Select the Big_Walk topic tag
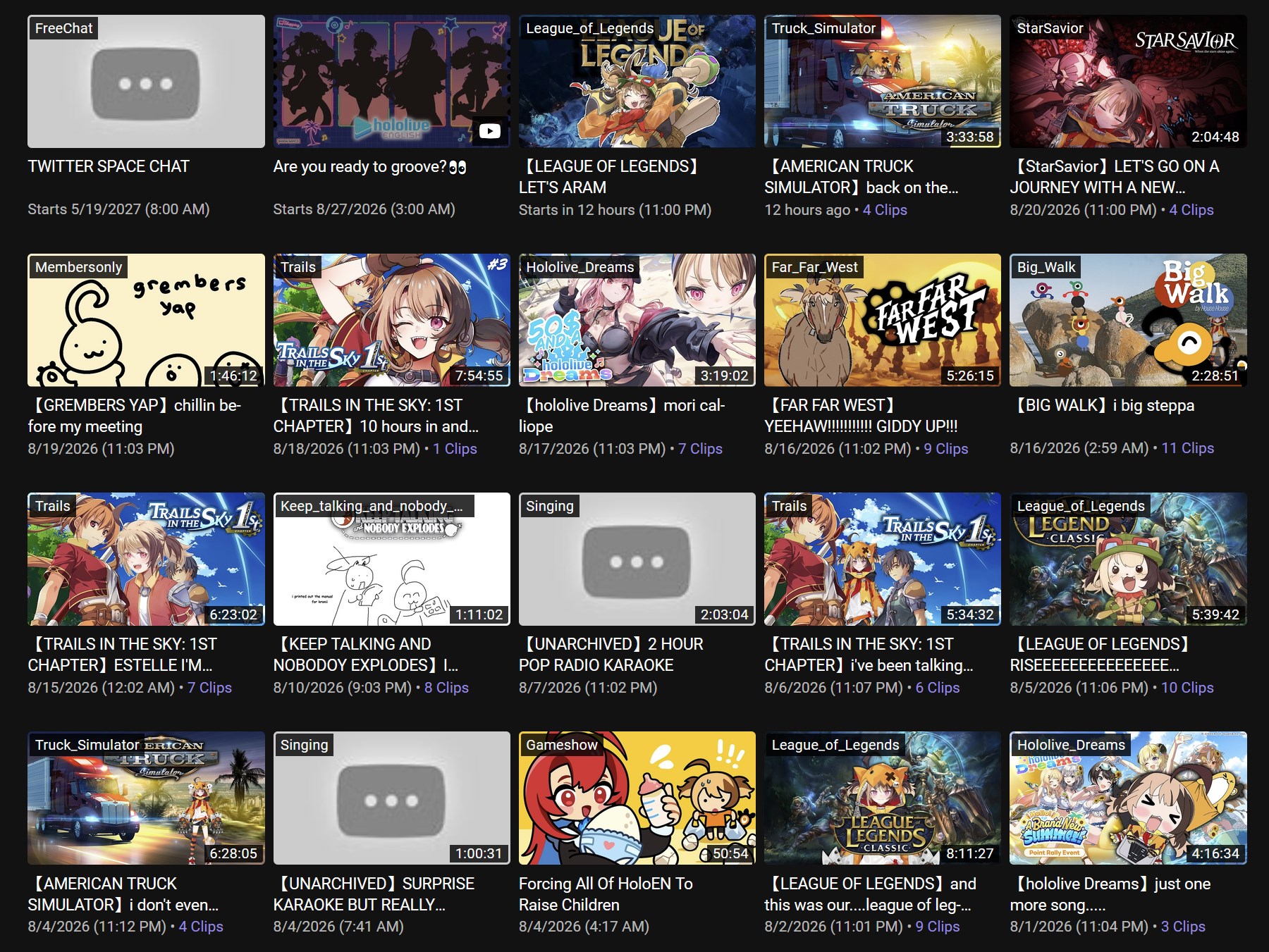This screenshot has height=952, width=1269. point(1046,267)
